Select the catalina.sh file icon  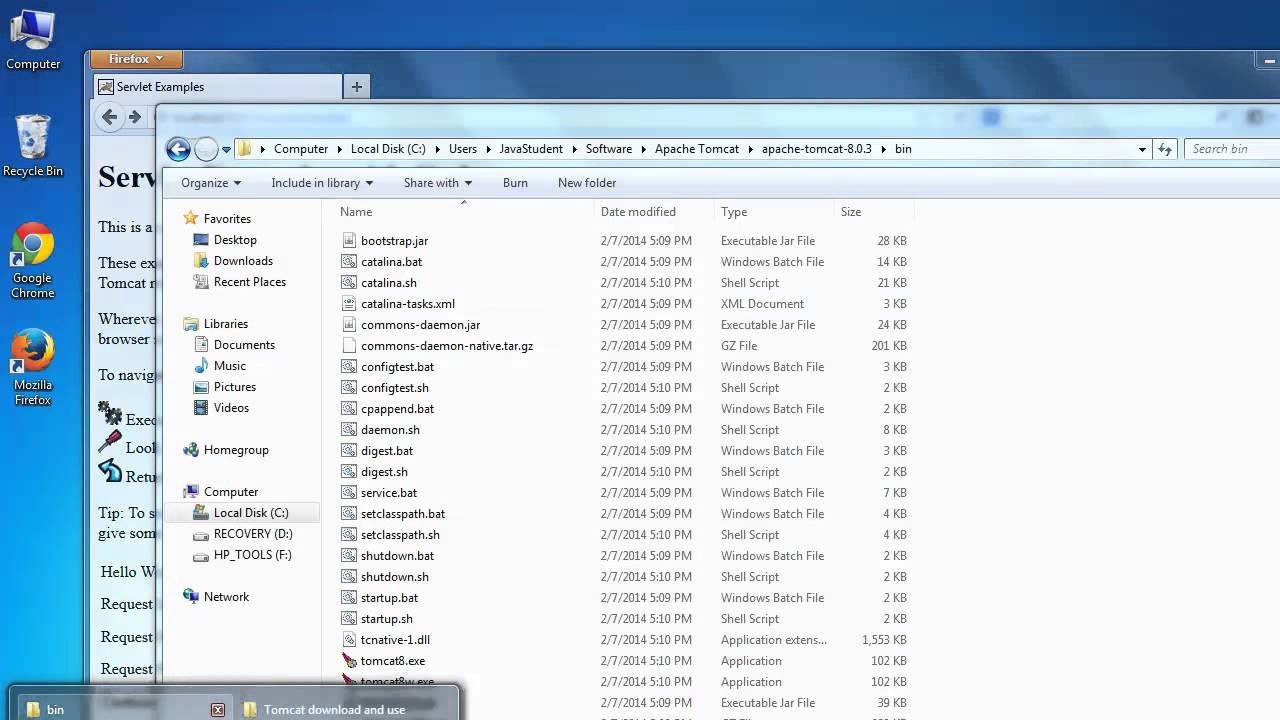tap(349, 283)
